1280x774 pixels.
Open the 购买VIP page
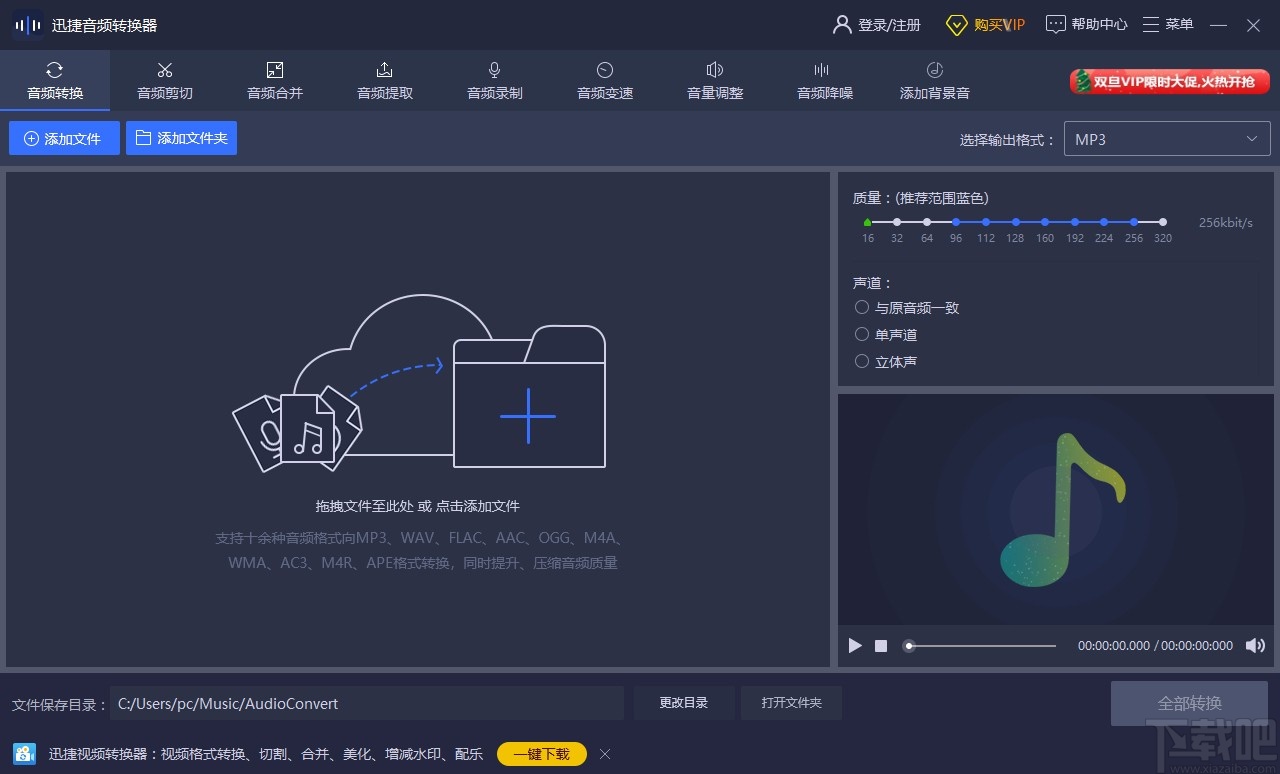coord(985,24)
